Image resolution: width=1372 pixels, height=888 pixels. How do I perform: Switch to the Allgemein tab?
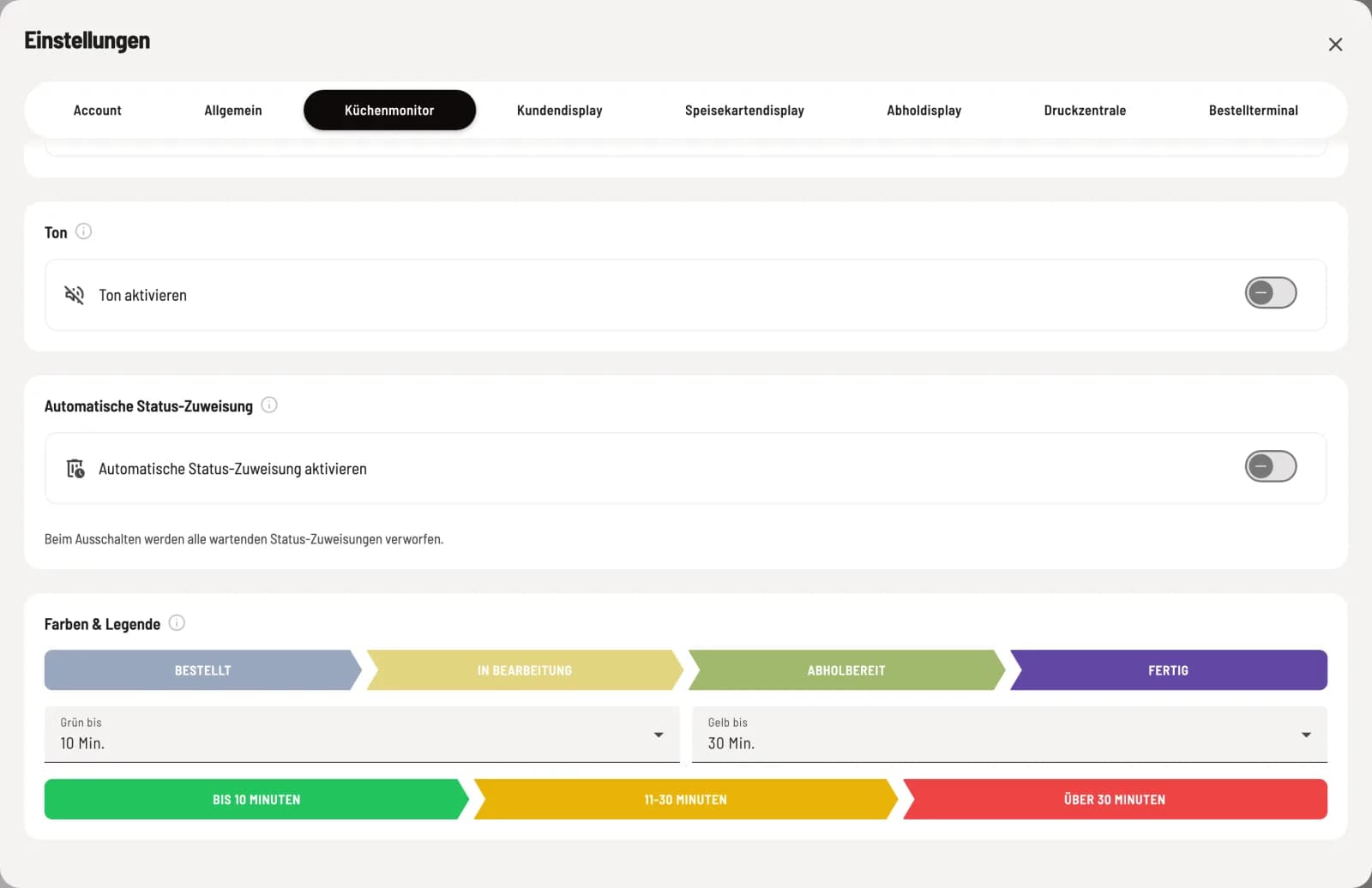click(233, 111)
